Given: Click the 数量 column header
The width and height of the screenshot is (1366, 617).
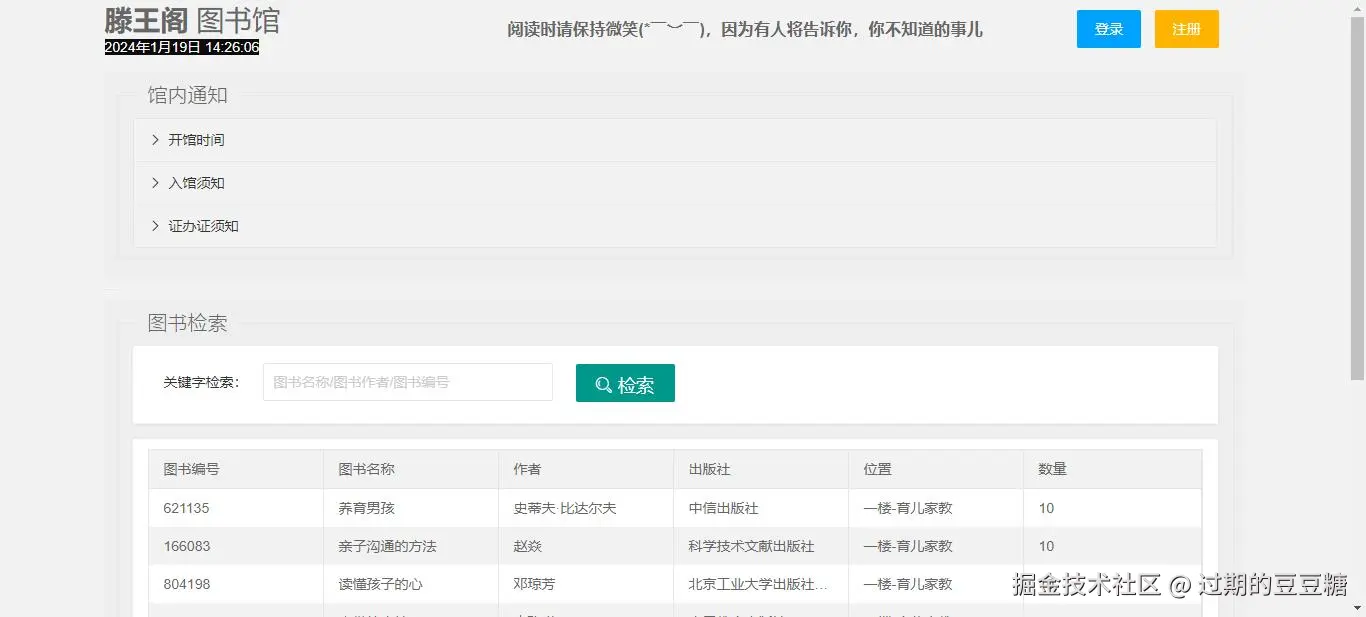Looking at the screenshot, I should click(1112, 469).
